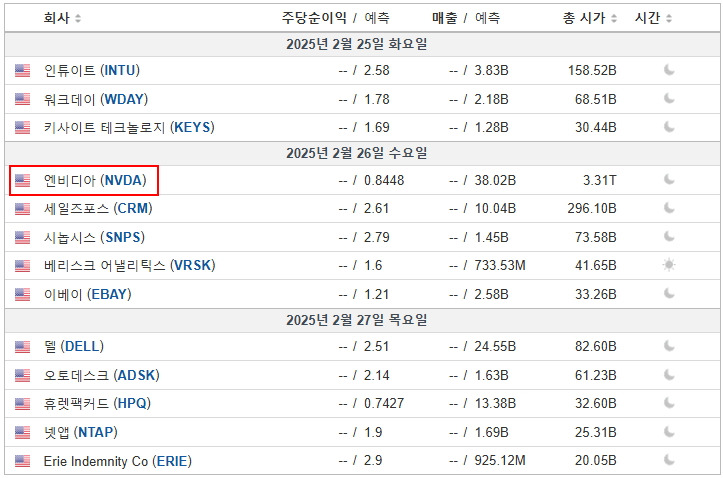Click the US flag icon beside 넷앱 (NTAP)
Viewport: 723px width, 478px height.
click(x=22, y=432)
